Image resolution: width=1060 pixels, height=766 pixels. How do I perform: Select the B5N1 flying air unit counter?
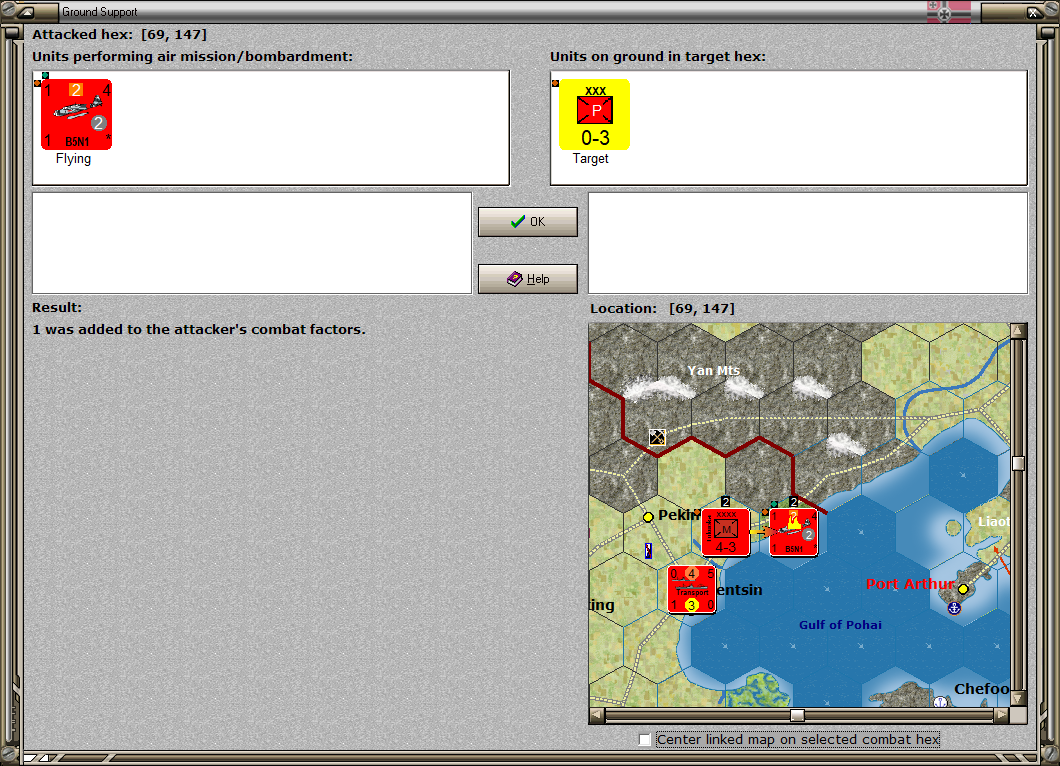[76, 114]
